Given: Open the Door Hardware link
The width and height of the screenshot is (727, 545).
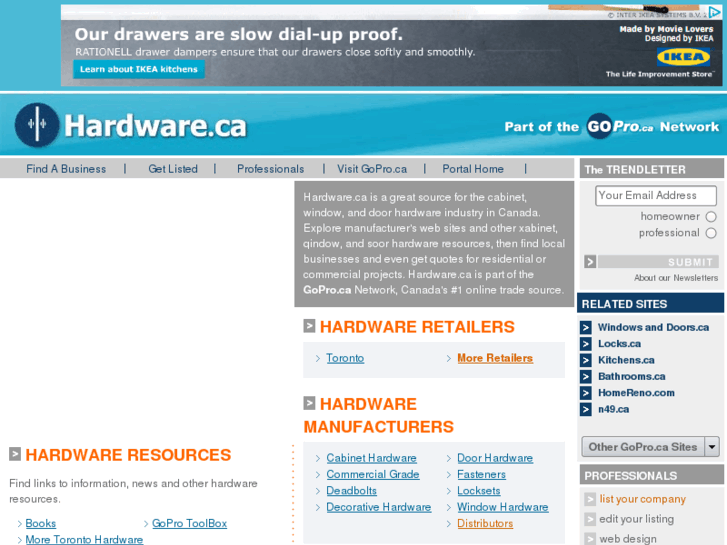Looking at the screenshot, I should pyautogui.click(x=495, y=458).
